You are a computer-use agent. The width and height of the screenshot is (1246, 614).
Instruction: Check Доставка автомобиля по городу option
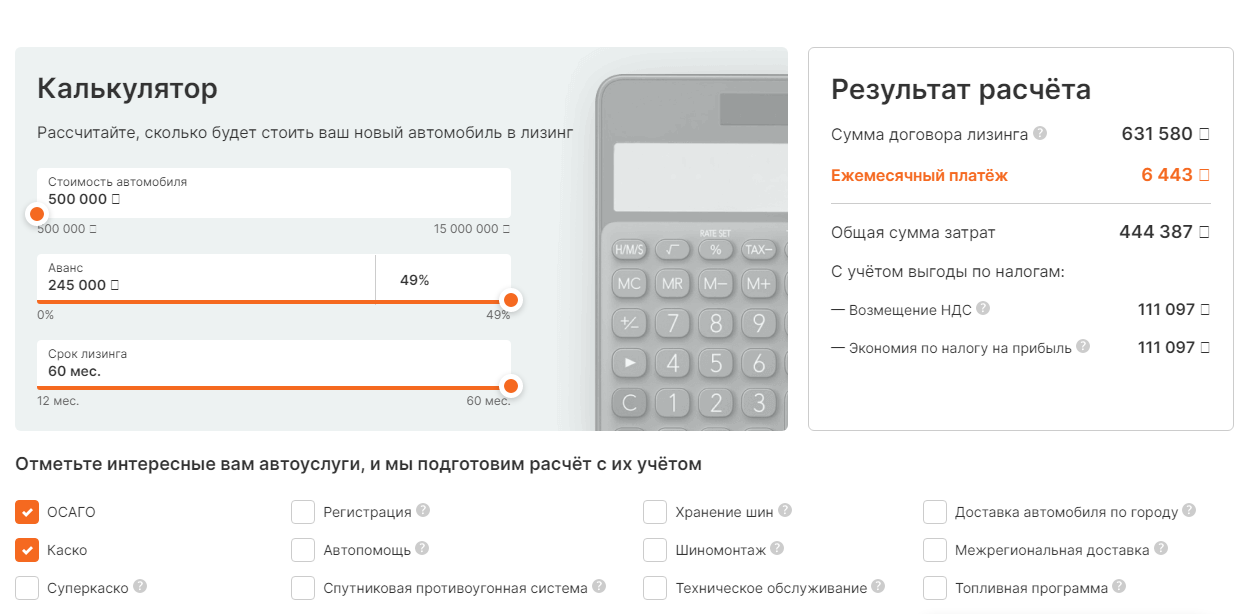(x=935, y=512)
